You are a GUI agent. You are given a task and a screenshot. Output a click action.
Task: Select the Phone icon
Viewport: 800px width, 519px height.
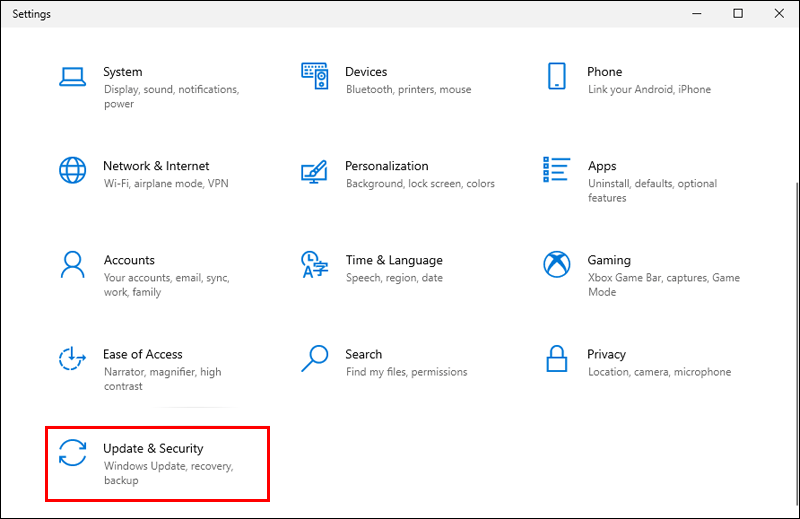point(556,76)
